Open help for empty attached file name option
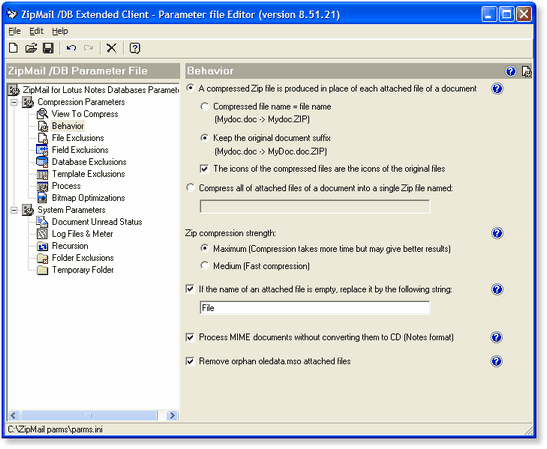This screenshot has width=547, height=449. click(x=497, y=289)
